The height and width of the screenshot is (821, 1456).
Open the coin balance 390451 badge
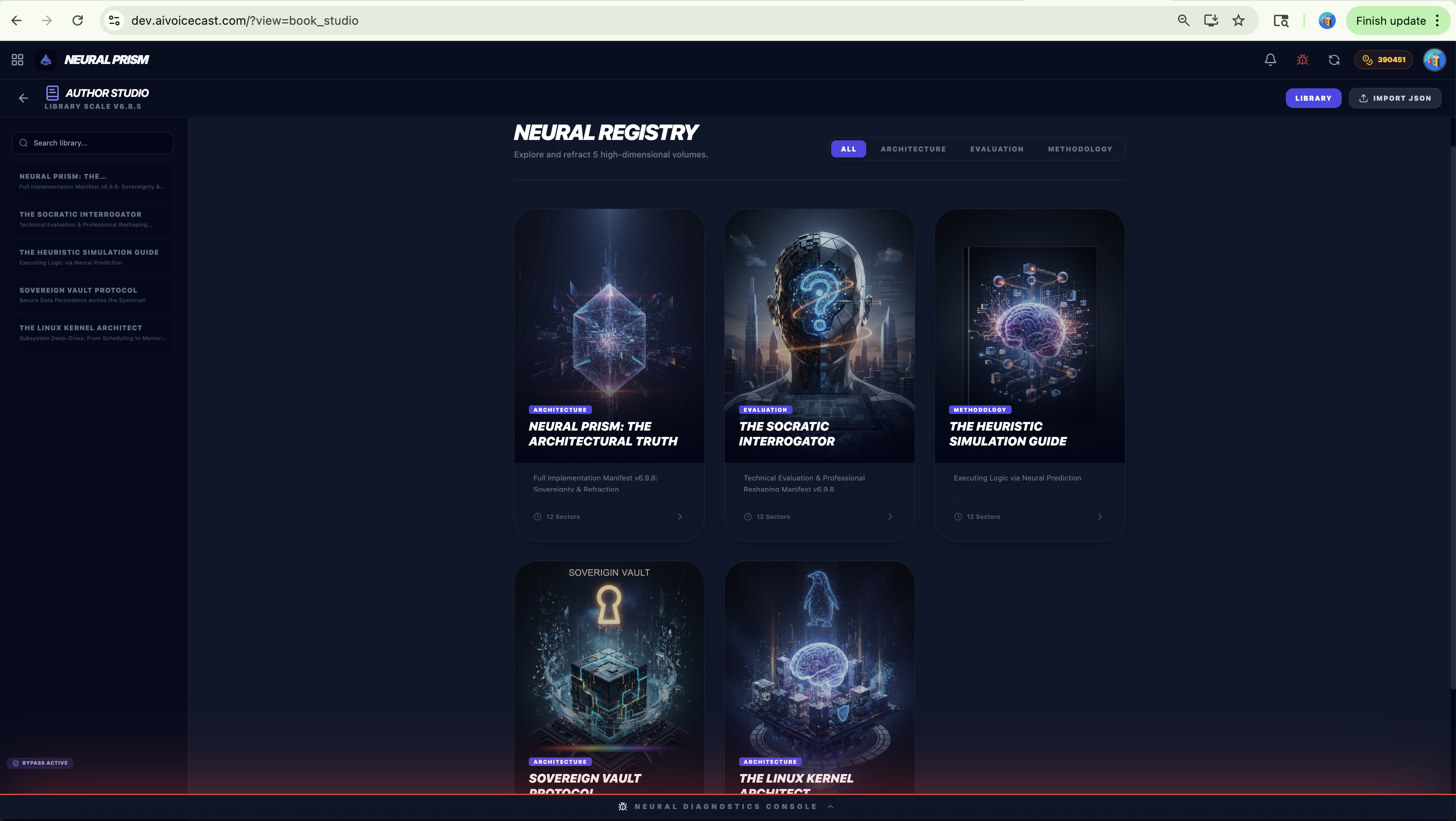[x=1383, y=59]
